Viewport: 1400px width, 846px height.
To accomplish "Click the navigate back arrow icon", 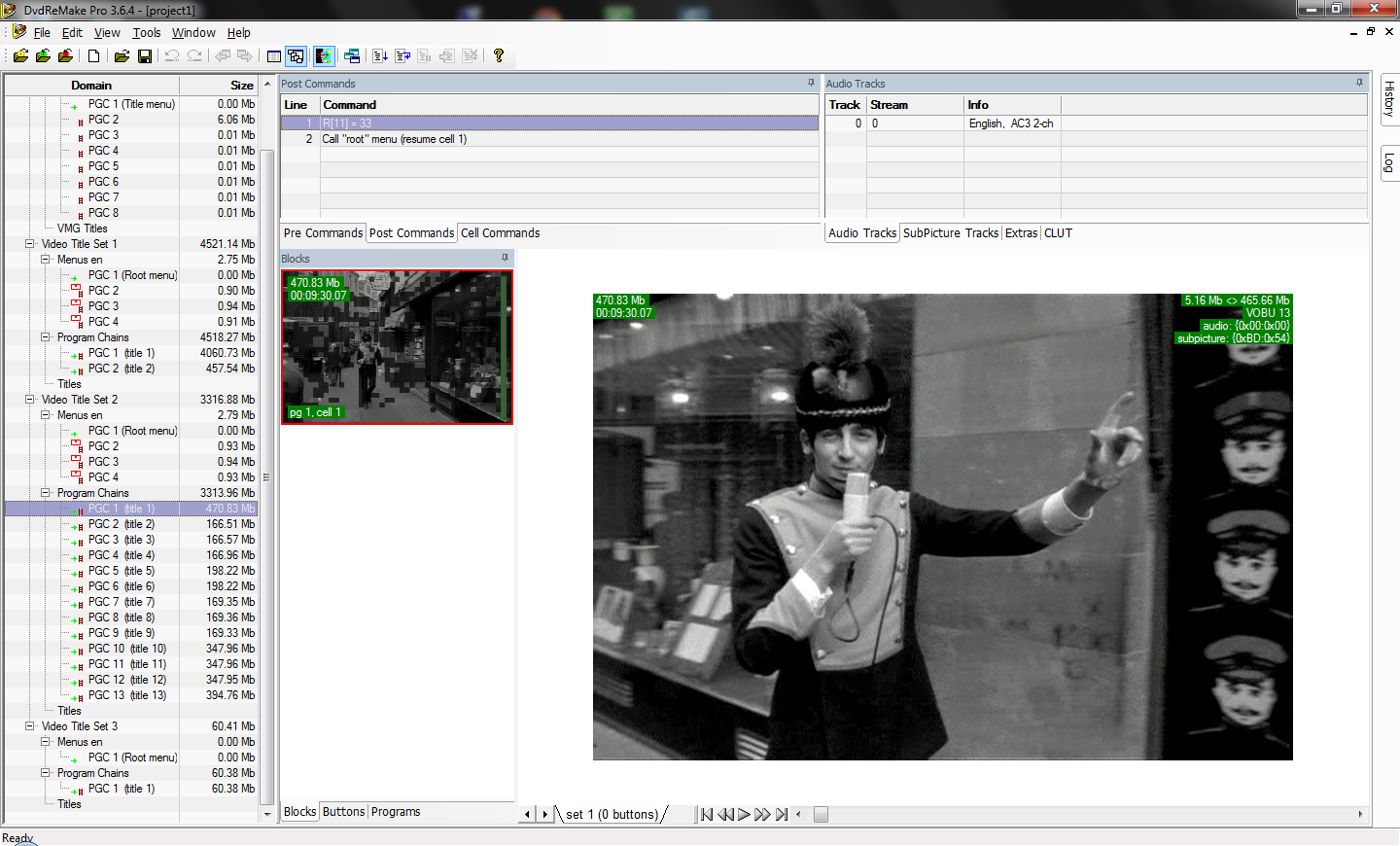I will tap(223, 56).
